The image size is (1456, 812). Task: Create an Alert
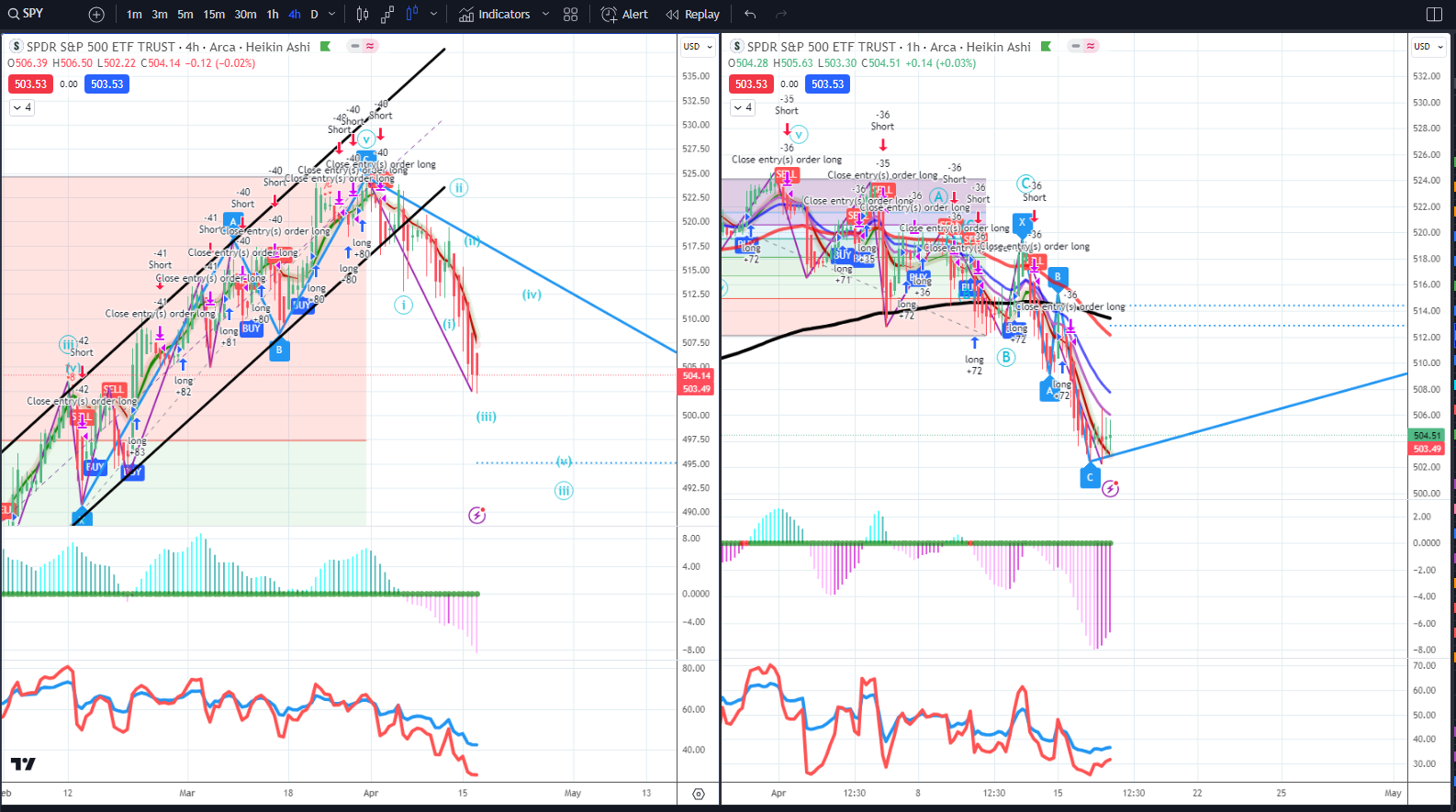[624, 15]
